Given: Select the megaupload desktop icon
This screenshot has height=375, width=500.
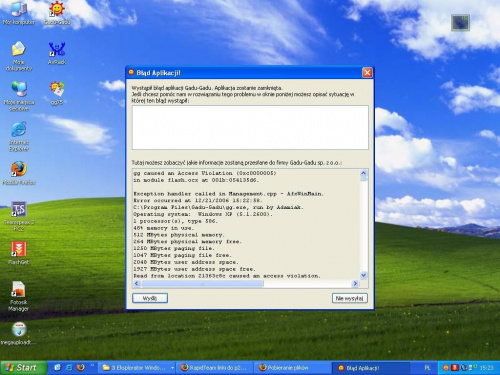Looking at the screenshot, I should 19,333.
